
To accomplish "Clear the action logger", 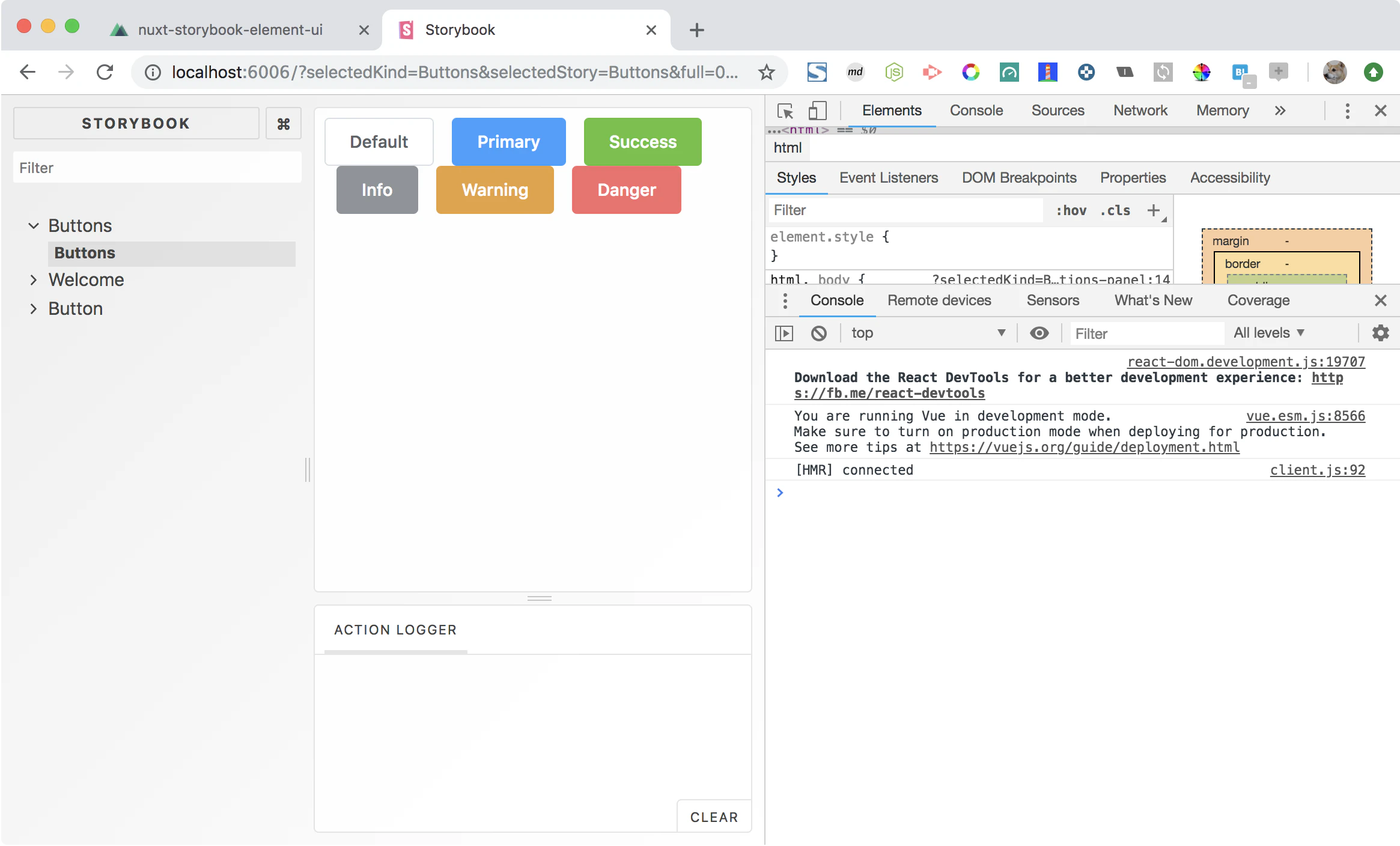I will click(714, 817).
